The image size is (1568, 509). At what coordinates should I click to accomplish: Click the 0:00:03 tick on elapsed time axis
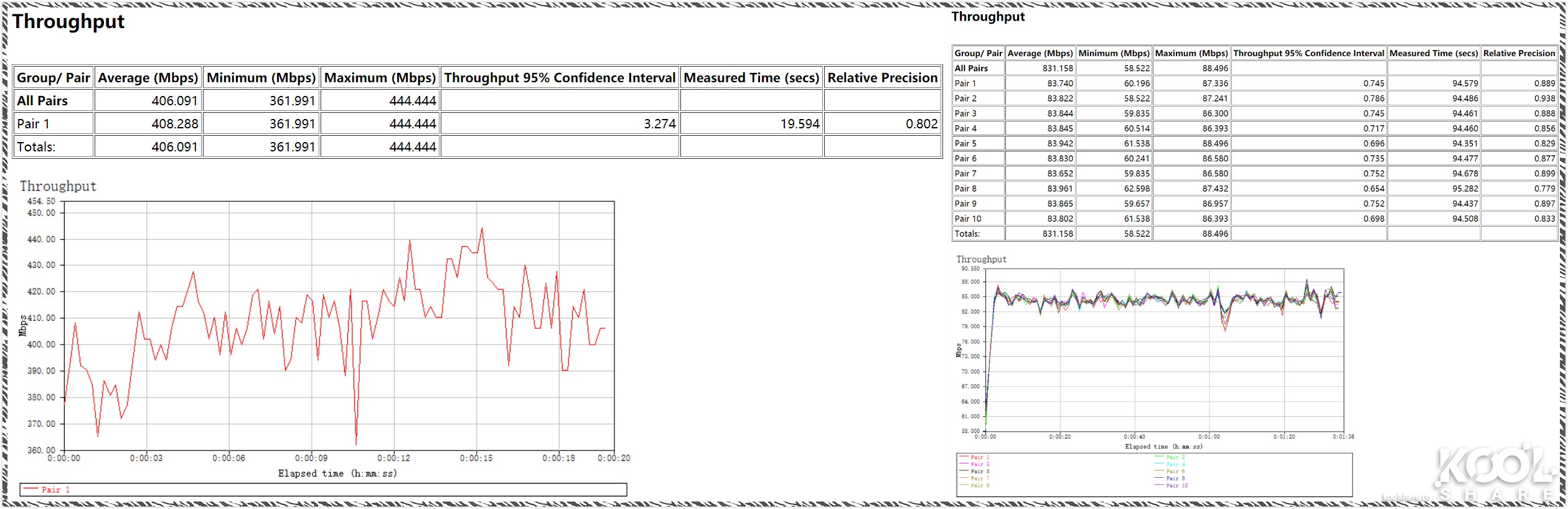146,458
